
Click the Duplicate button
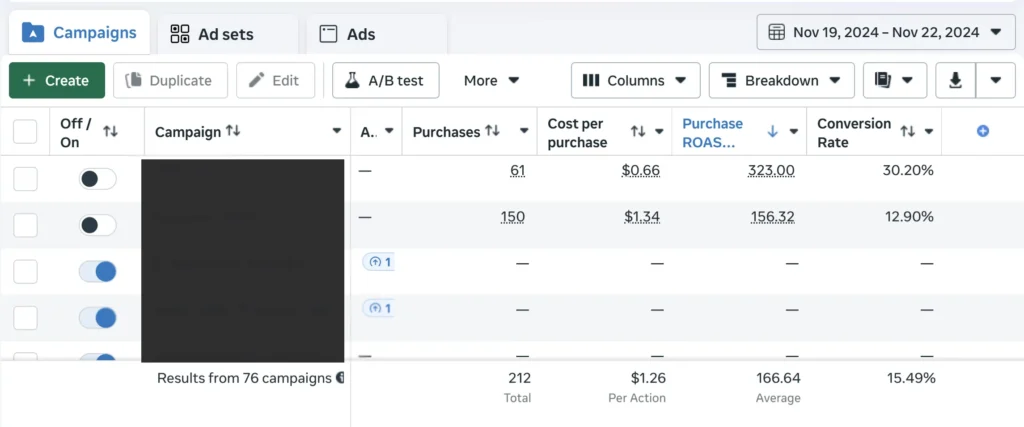pyautogui.click(x=170, y=80)
